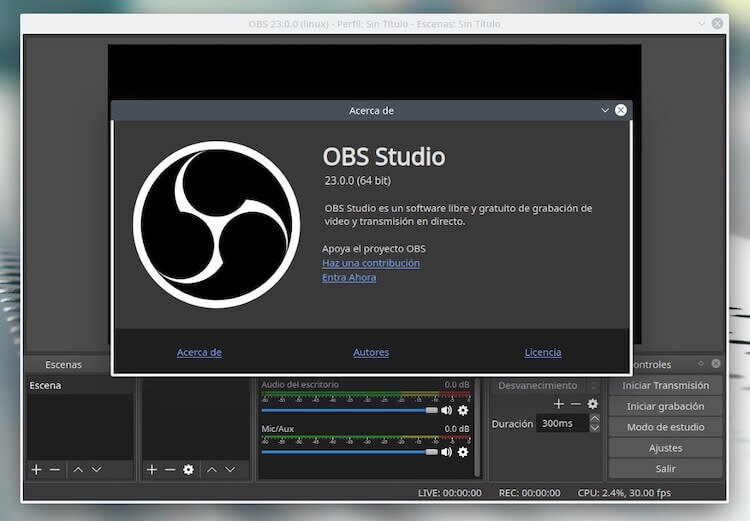Move source up with arrow icon

(211, 470)
